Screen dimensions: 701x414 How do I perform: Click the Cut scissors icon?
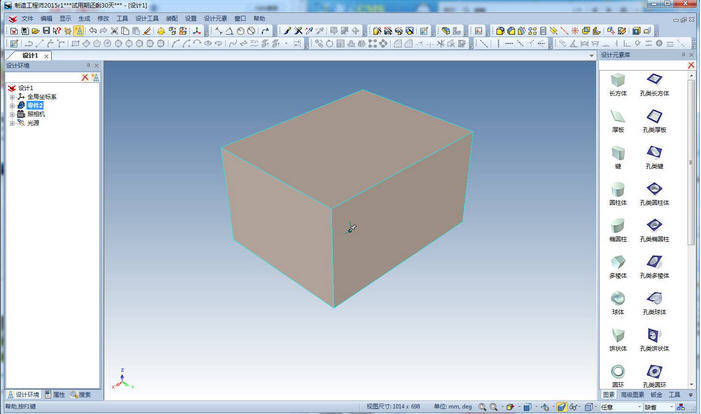pyautogui.click(x=113, y=31)
